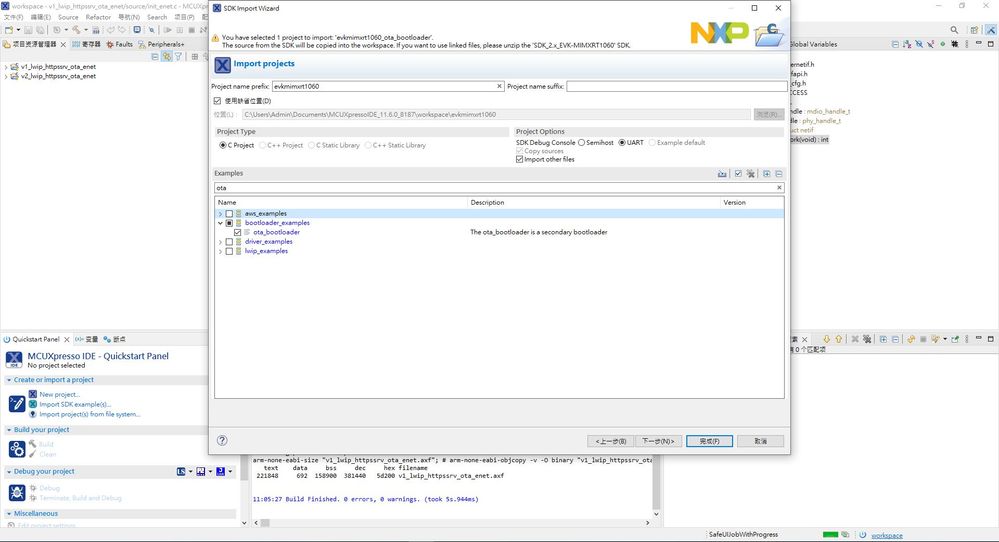The image size is (999, 542).
Task: Click the Import SDK example(s) link
Action: (75, 404)
